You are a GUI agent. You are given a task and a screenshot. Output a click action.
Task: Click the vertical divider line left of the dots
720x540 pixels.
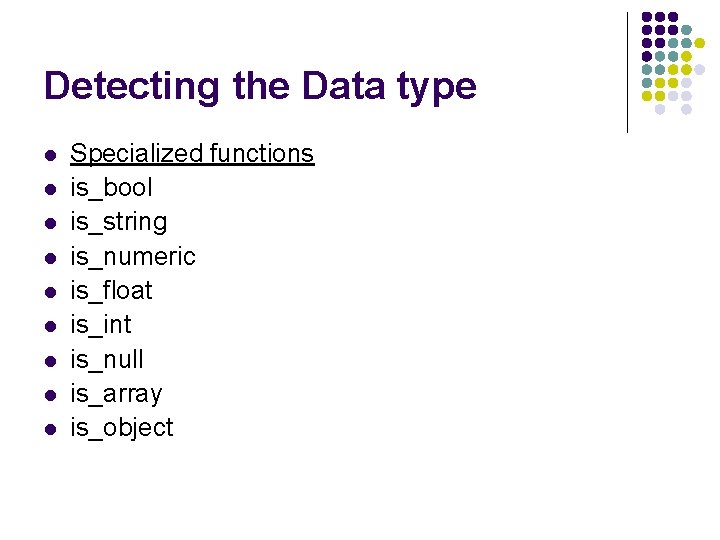pyautogui.click(x=627, y=72)
